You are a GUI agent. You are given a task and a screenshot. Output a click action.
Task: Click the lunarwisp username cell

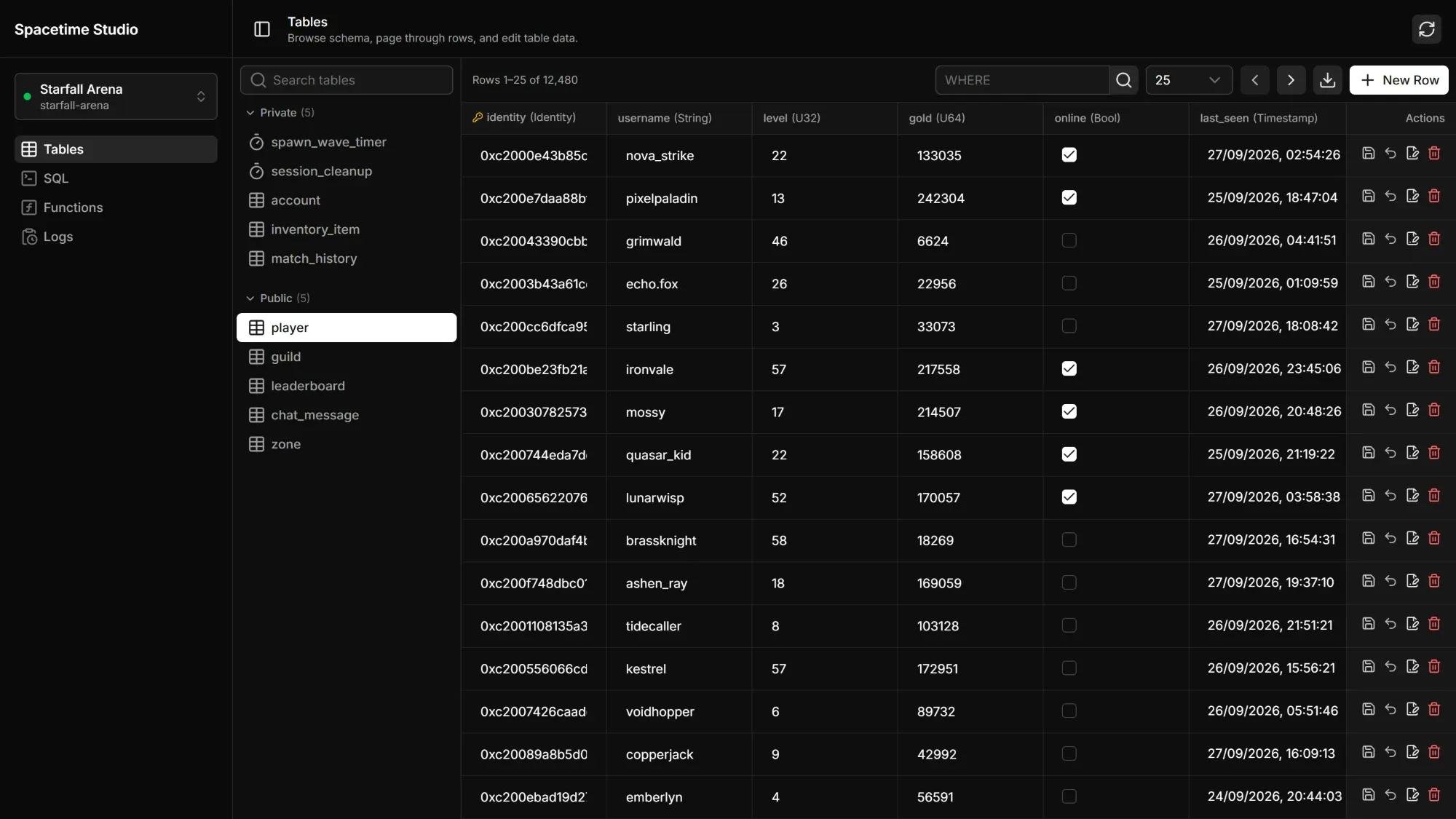tap(679, 498)
